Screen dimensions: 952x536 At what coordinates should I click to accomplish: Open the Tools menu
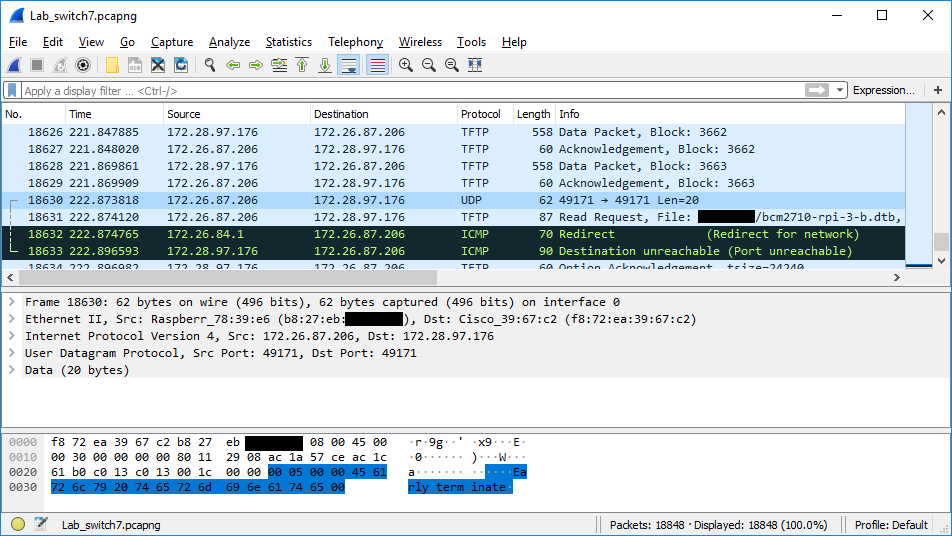(x=471, y=42)
